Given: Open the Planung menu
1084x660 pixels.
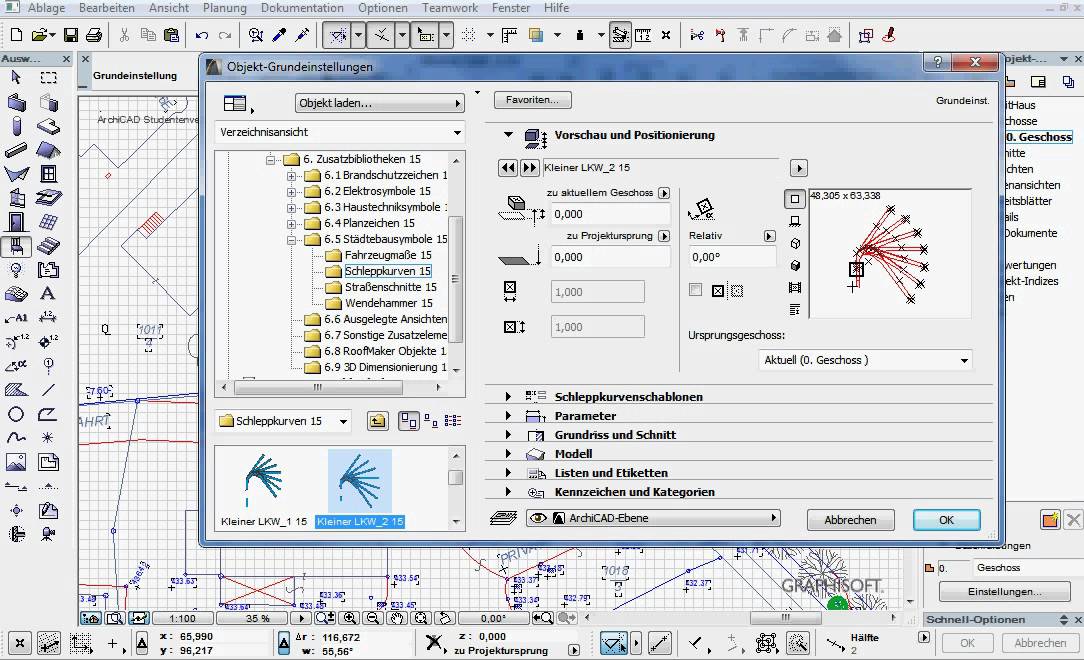Looking at the screenshot, I should pos(224,8).
